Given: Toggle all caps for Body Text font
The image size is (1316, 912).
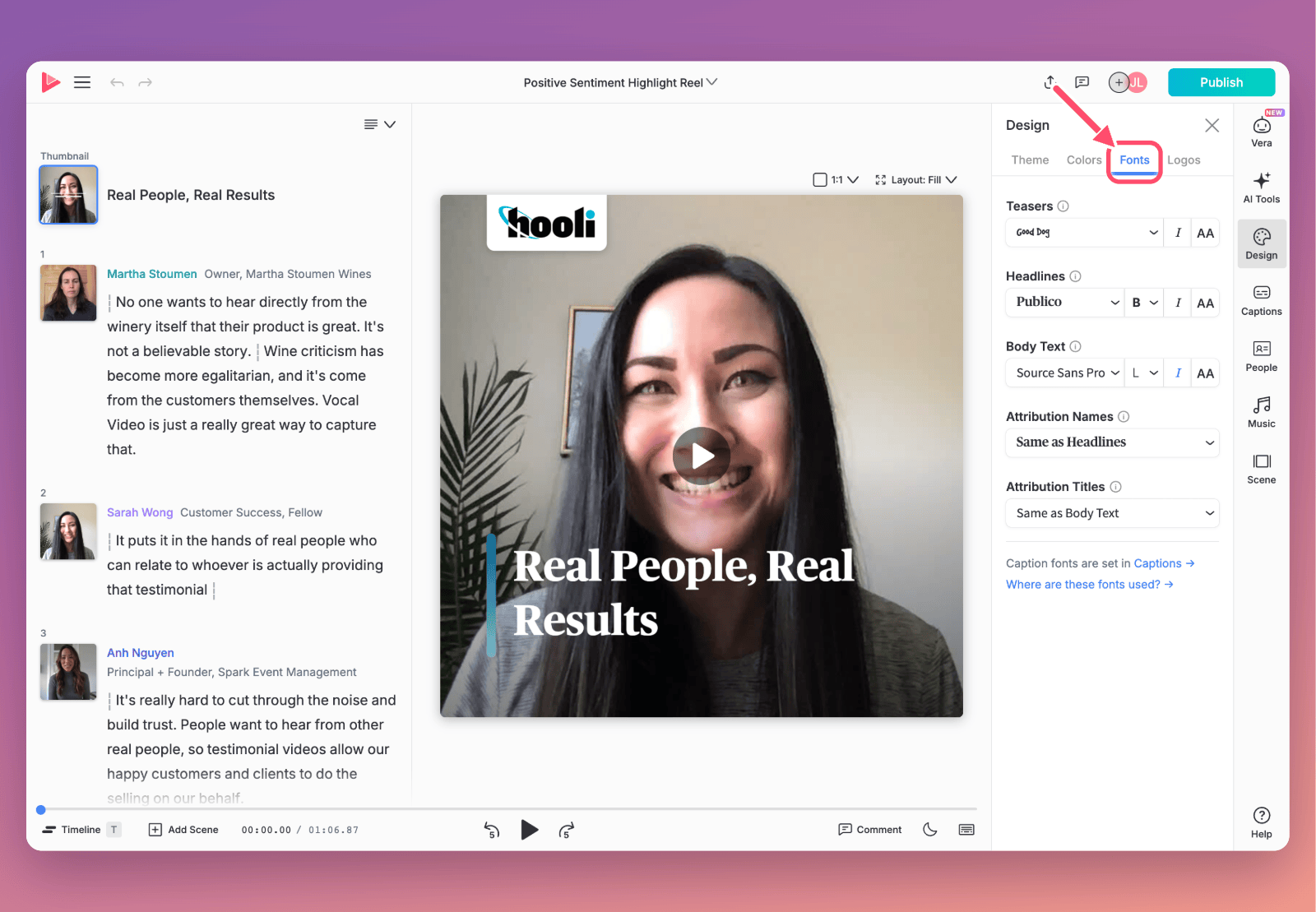Looking at the screenshot, I should 1205,373.
